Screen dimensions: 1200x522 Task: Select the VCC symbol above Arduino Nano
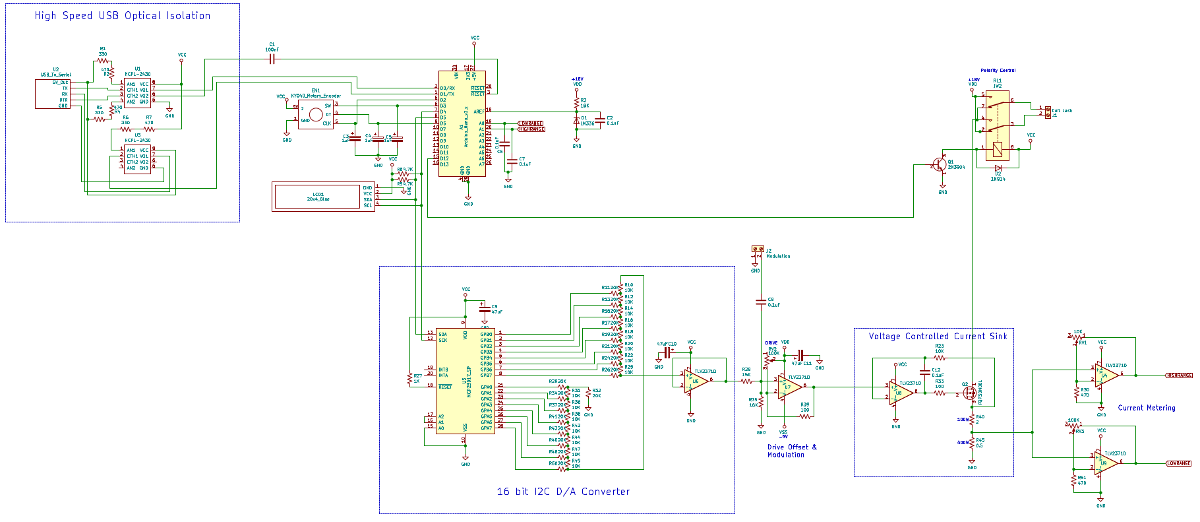(474, 39)
